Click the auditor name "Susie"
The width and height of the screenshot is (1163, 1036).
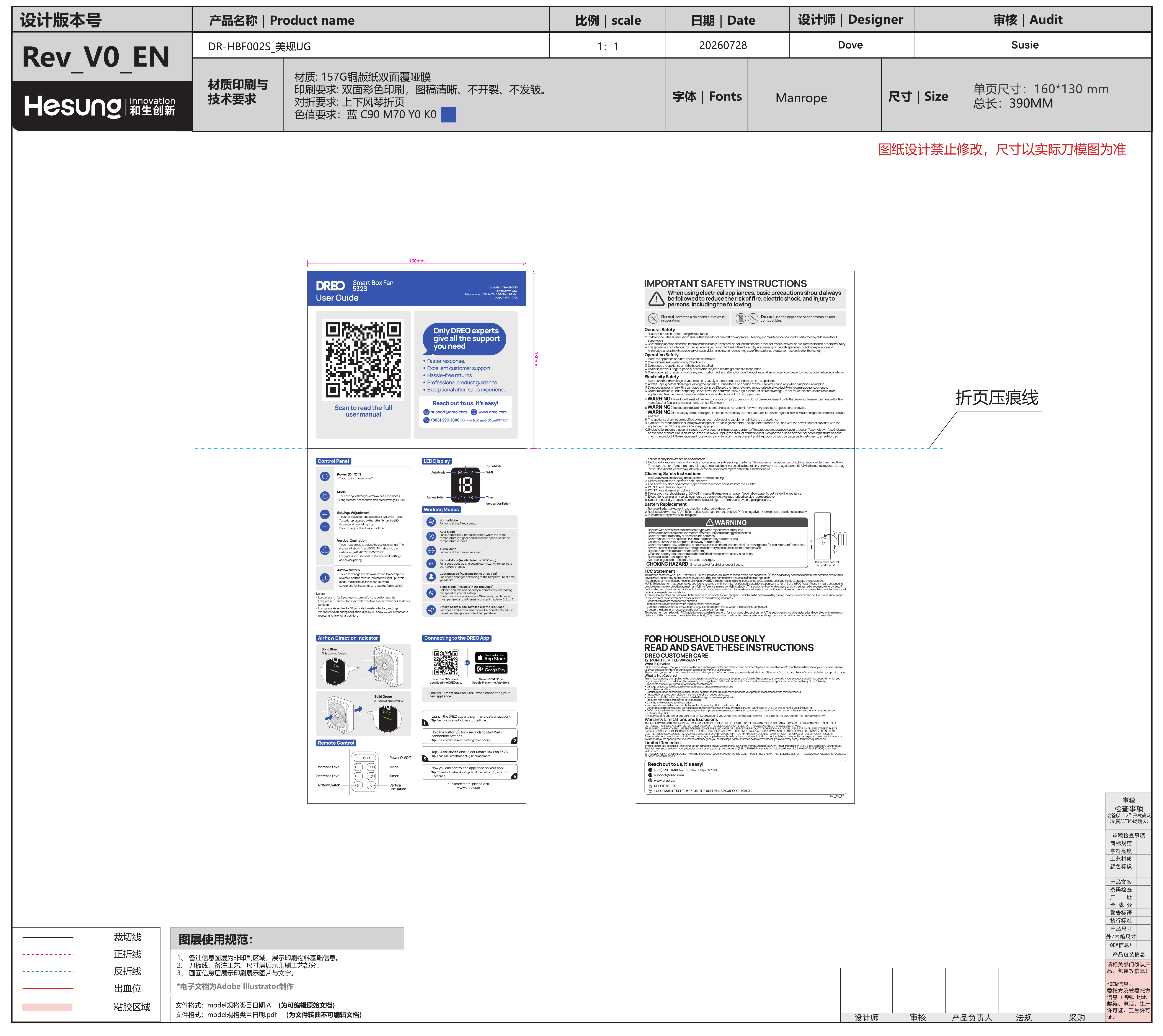(1025, 45)
